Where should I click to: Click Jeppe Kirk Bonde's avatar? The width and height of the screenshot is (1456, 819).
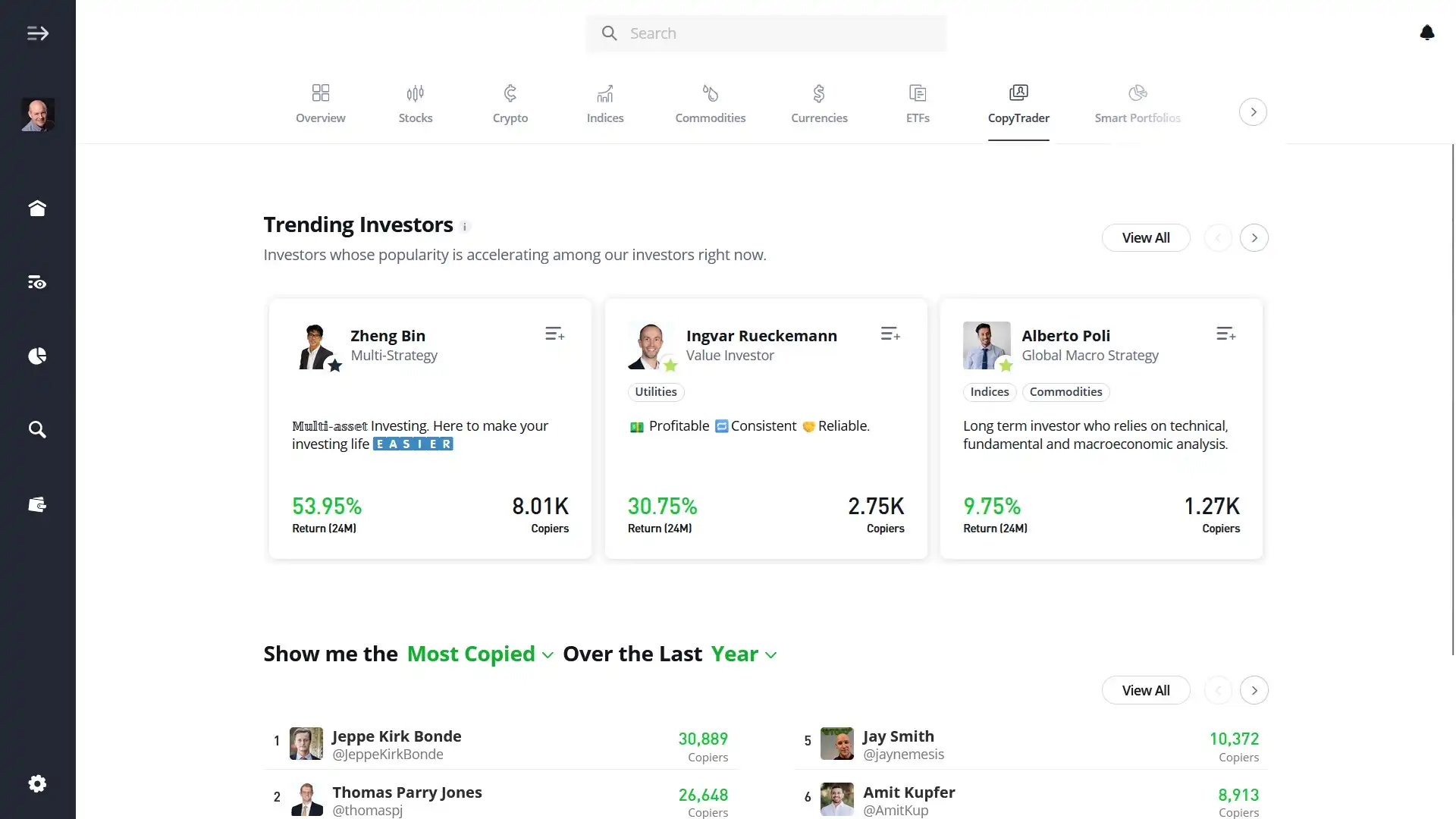coord(306,744)
